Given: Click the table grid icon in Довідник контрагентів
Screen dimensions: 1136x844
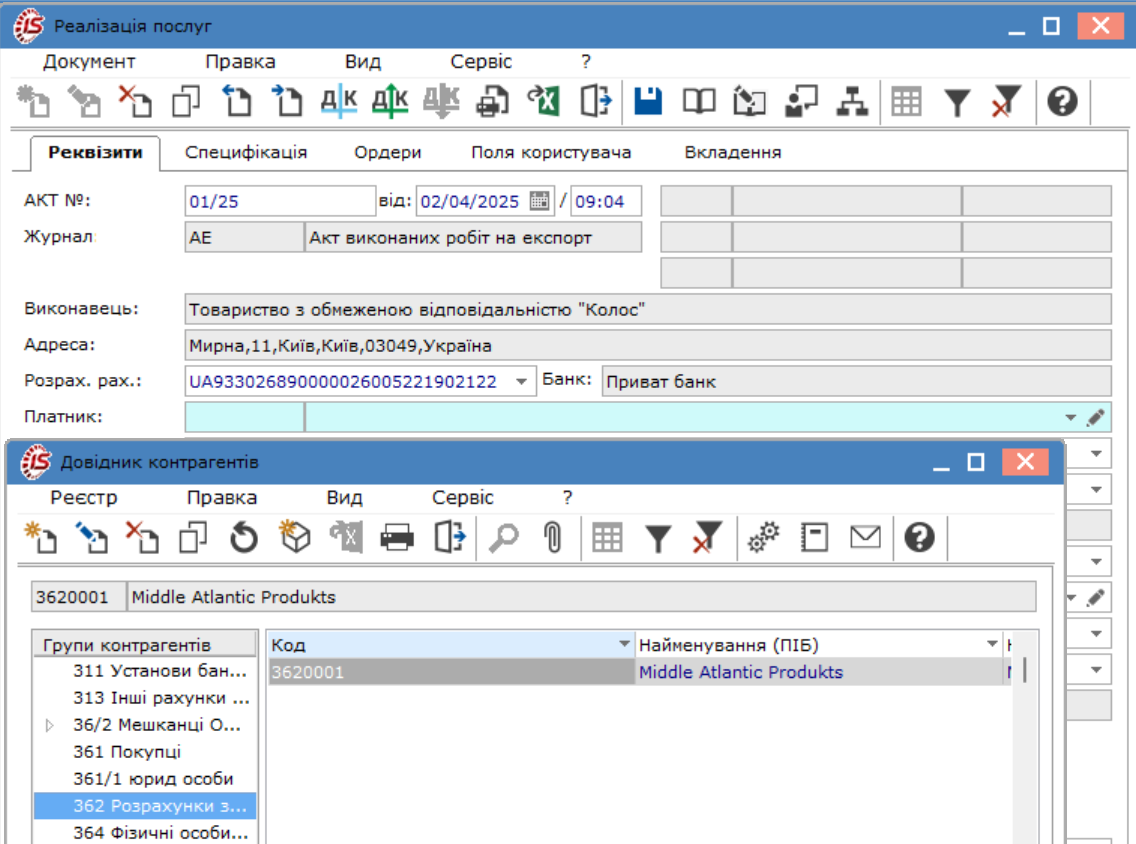Looking at the screenshot, I should pyautogui.click(x=607, y=538).
